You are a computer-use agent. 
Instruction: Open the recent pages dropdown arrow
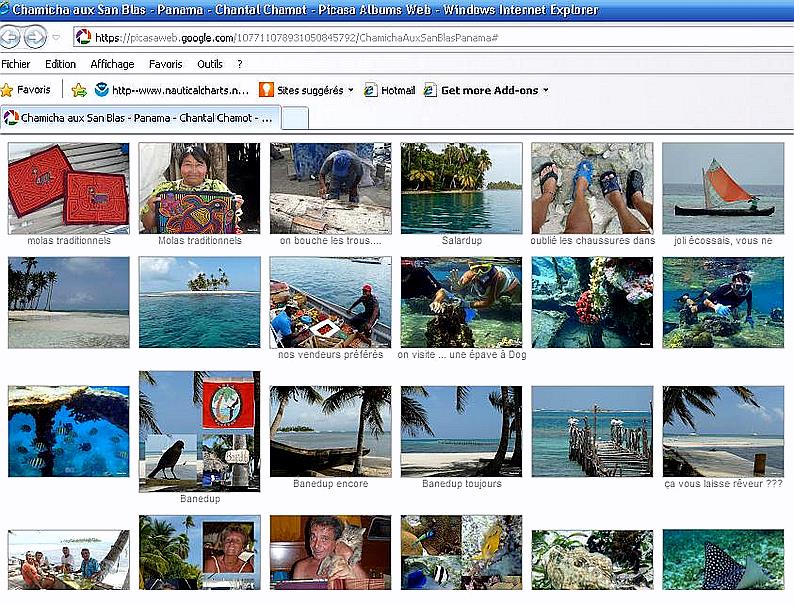click(x=56, y=38)
